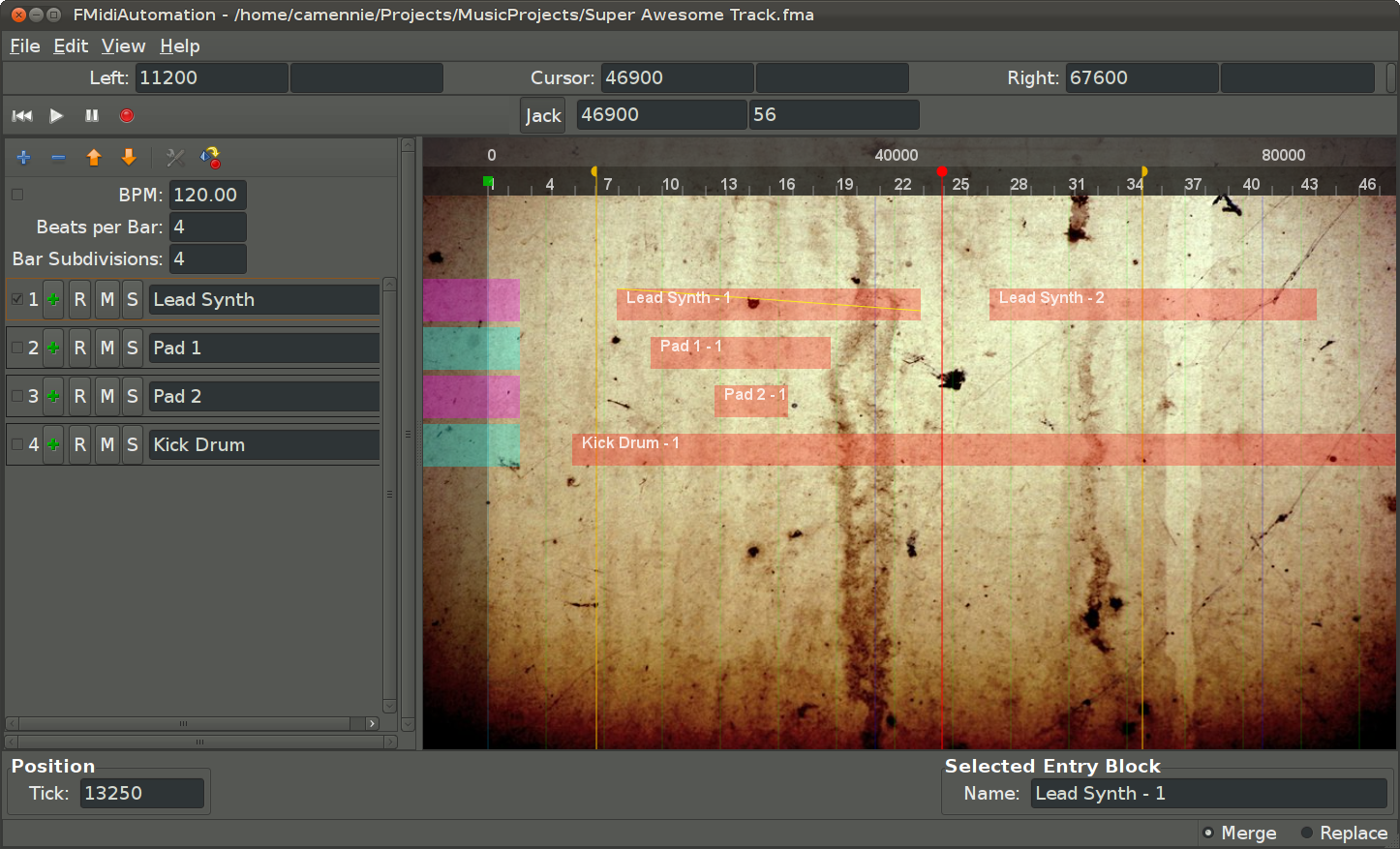This screenshot has height=849, width=1400.
Task: Click the BPM value field 120.00
Action: (208, 195)
